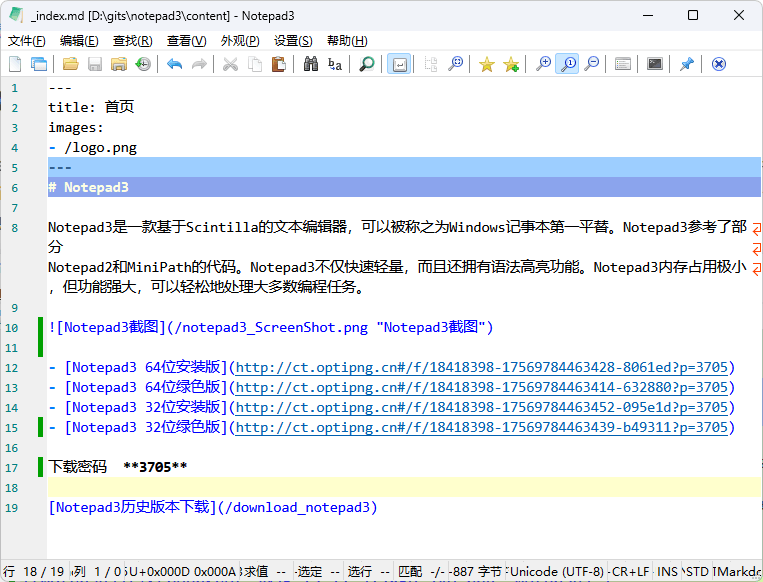Open the 查找(R) menu

pos(133,41)
